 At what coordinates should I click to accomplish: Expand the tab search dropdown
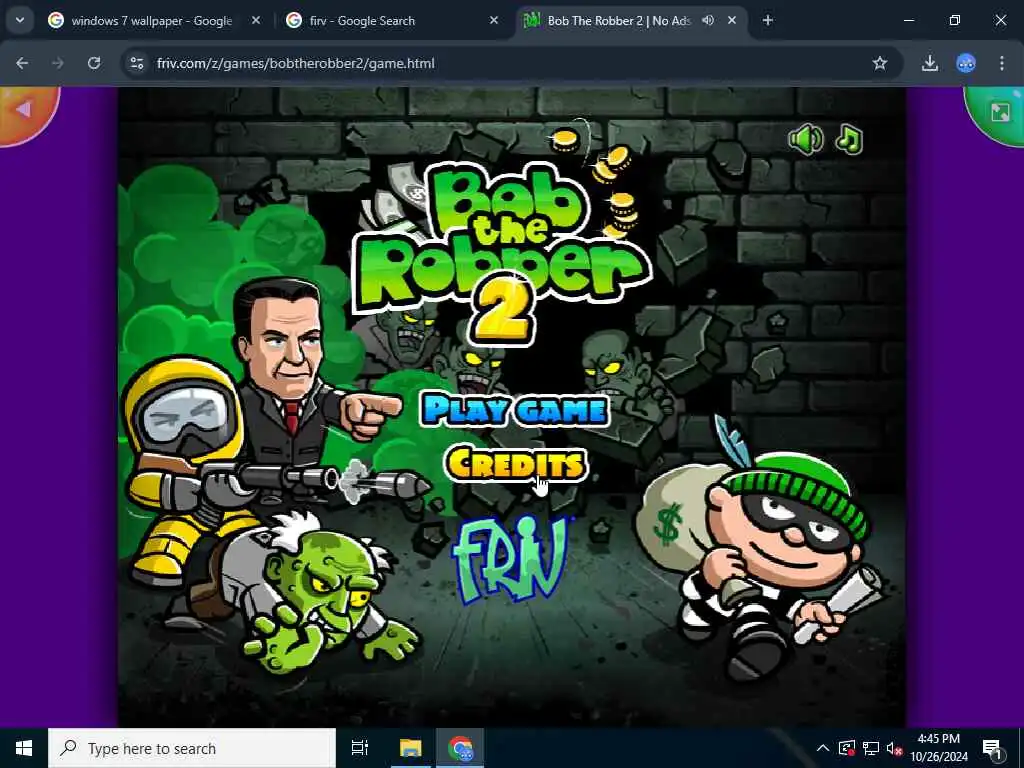pos(20,21)
